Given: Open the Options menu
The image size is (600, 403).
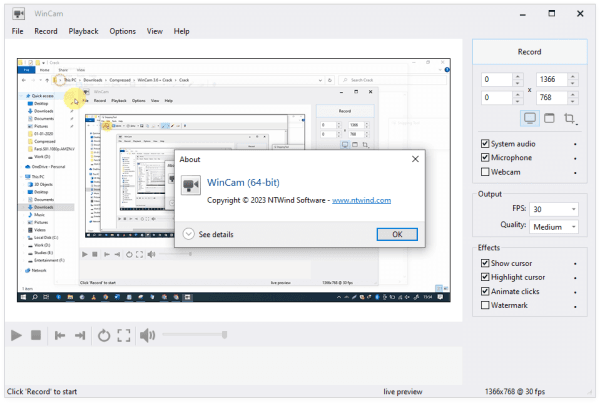Looking at the screenshot, I should tap(122, 31).
